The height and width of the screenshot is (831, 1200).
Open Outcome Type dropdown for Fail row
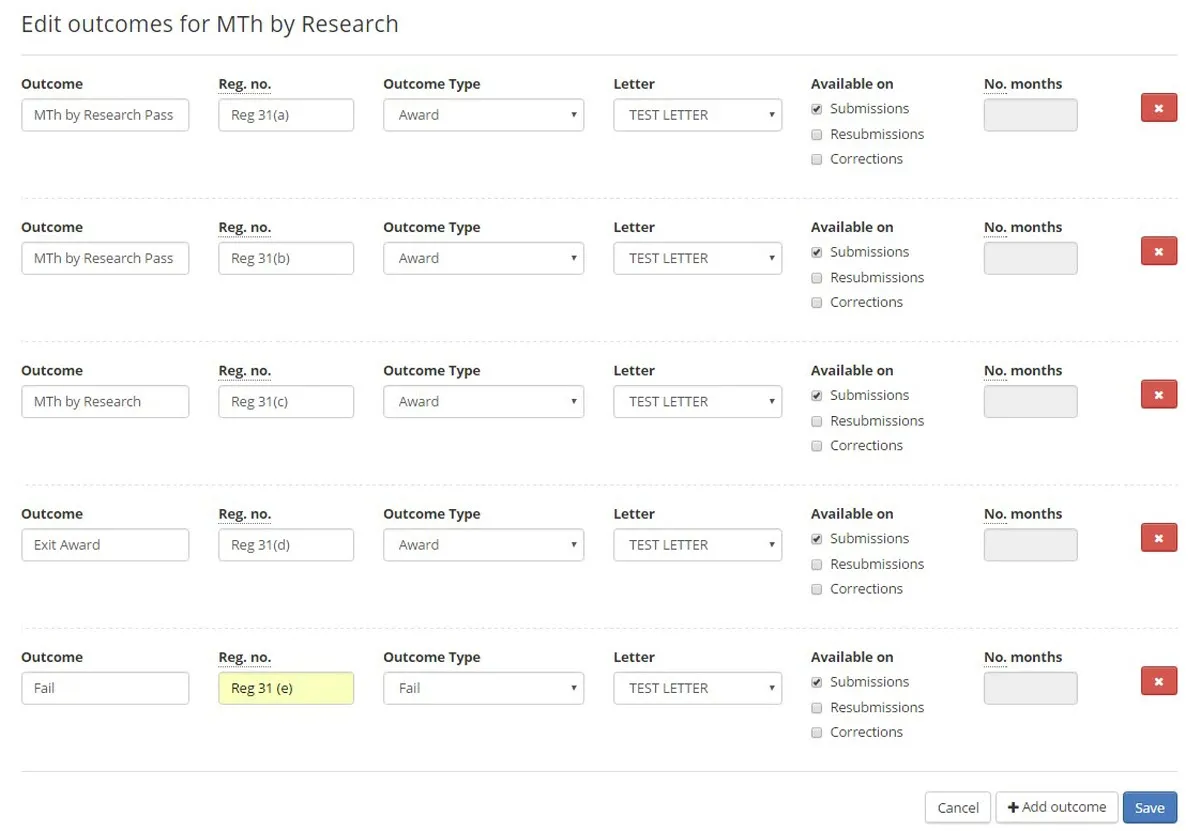[483, 688]
